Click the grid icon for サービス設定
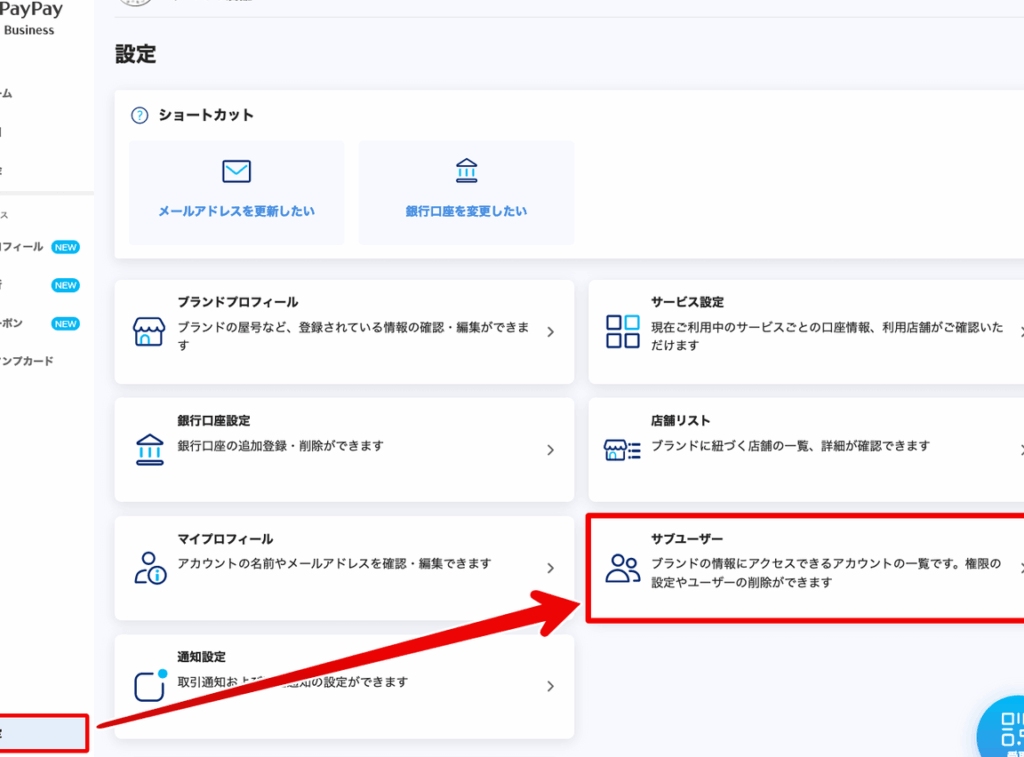Screen dimensions: 1024x757 click(623, 331)
